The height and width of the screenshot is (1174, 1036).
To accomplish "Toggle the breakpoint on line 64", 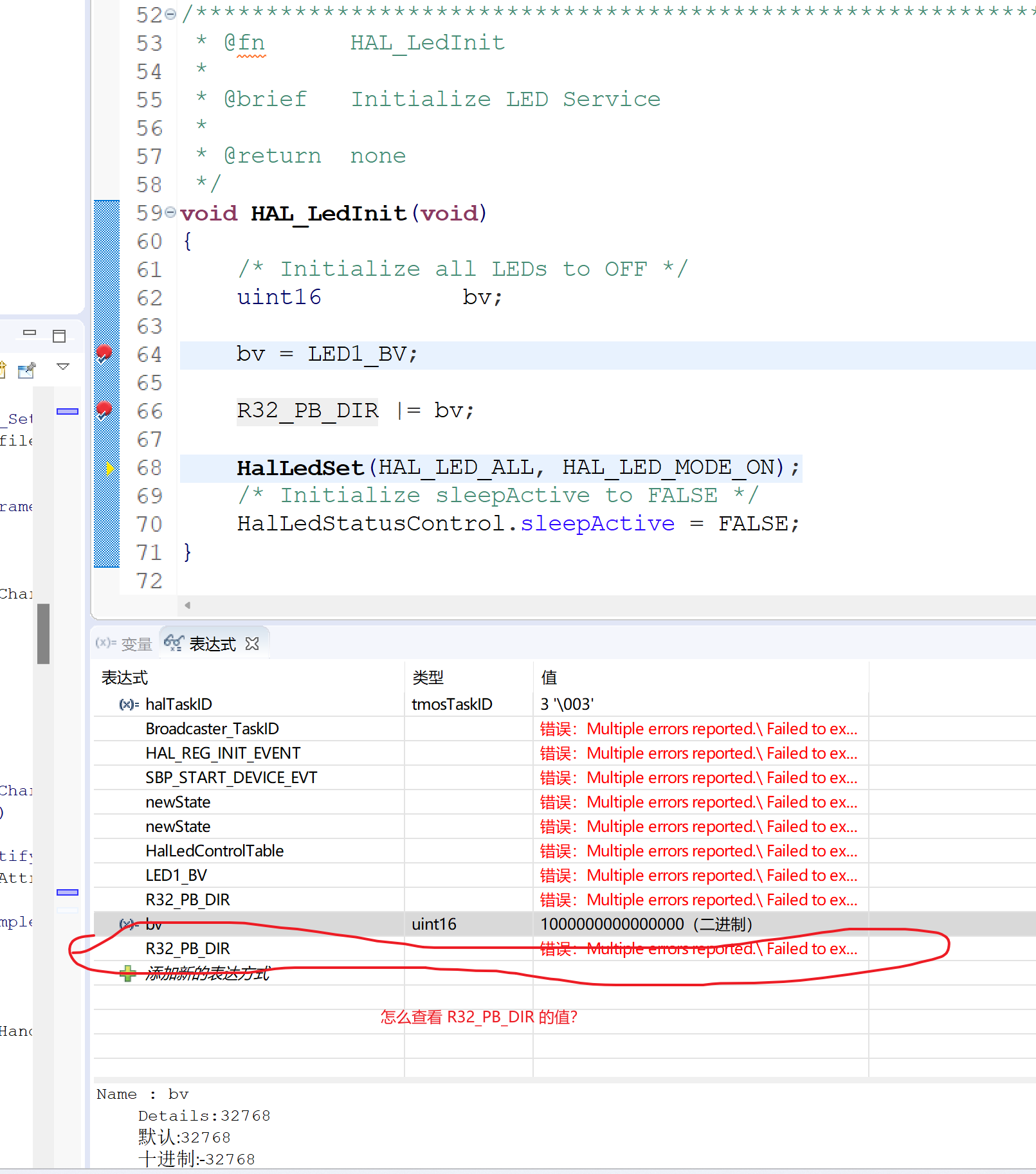I will pyautogui.click(x=104, y=353).
